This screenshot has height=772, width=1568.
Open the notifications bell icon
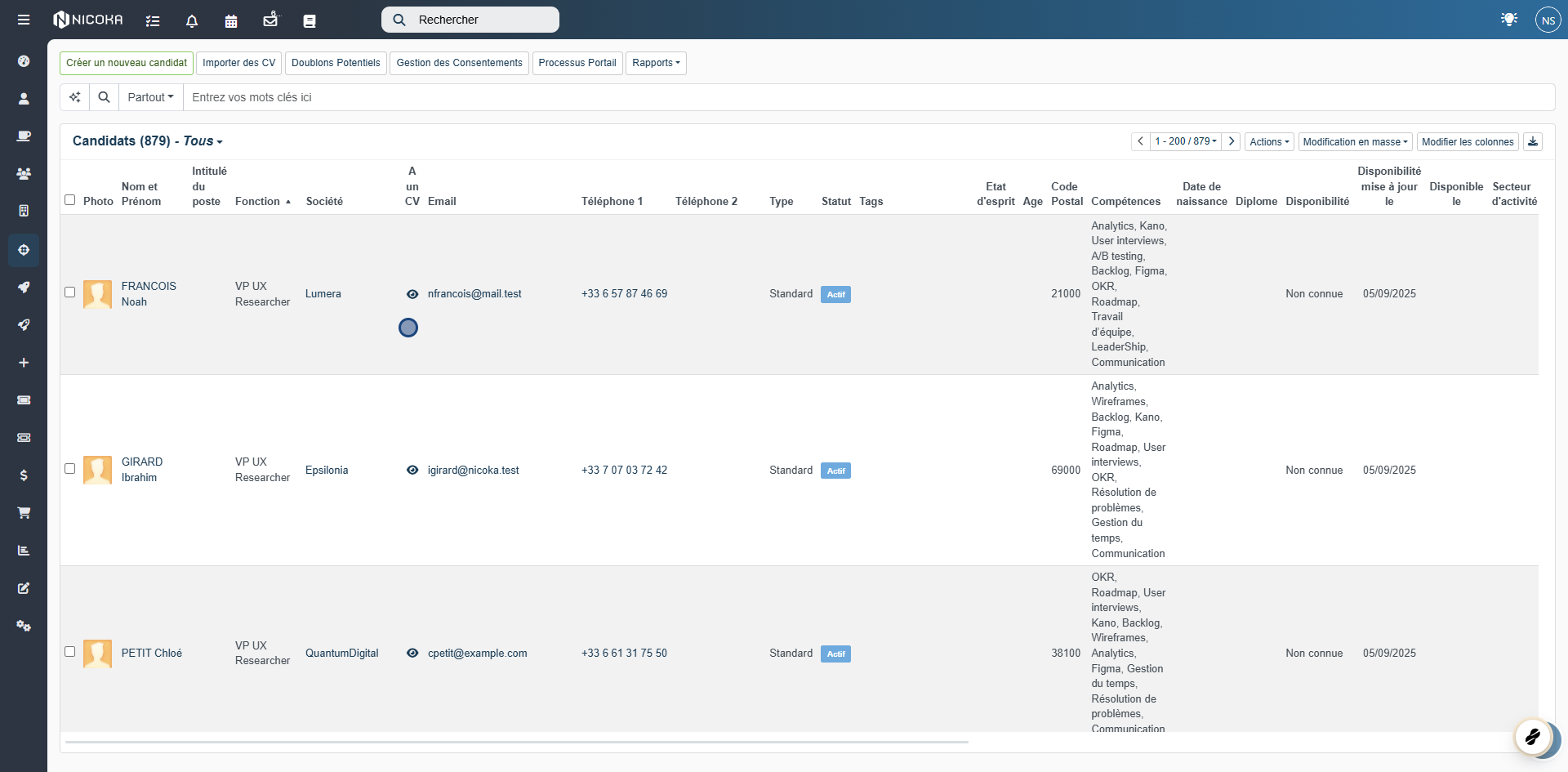(x=192, y=21)
